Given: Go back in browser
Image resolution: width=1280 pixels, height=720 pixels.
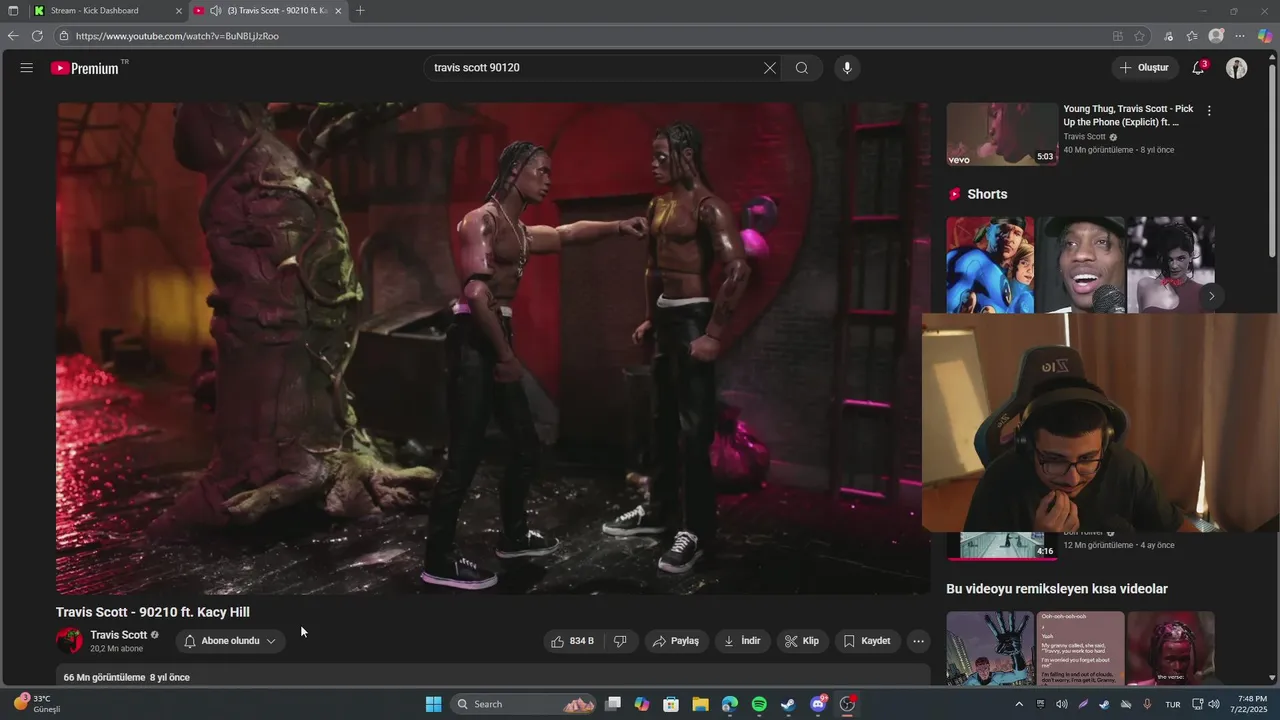Looking at the screenshot, I should click(x=13, y=36).
